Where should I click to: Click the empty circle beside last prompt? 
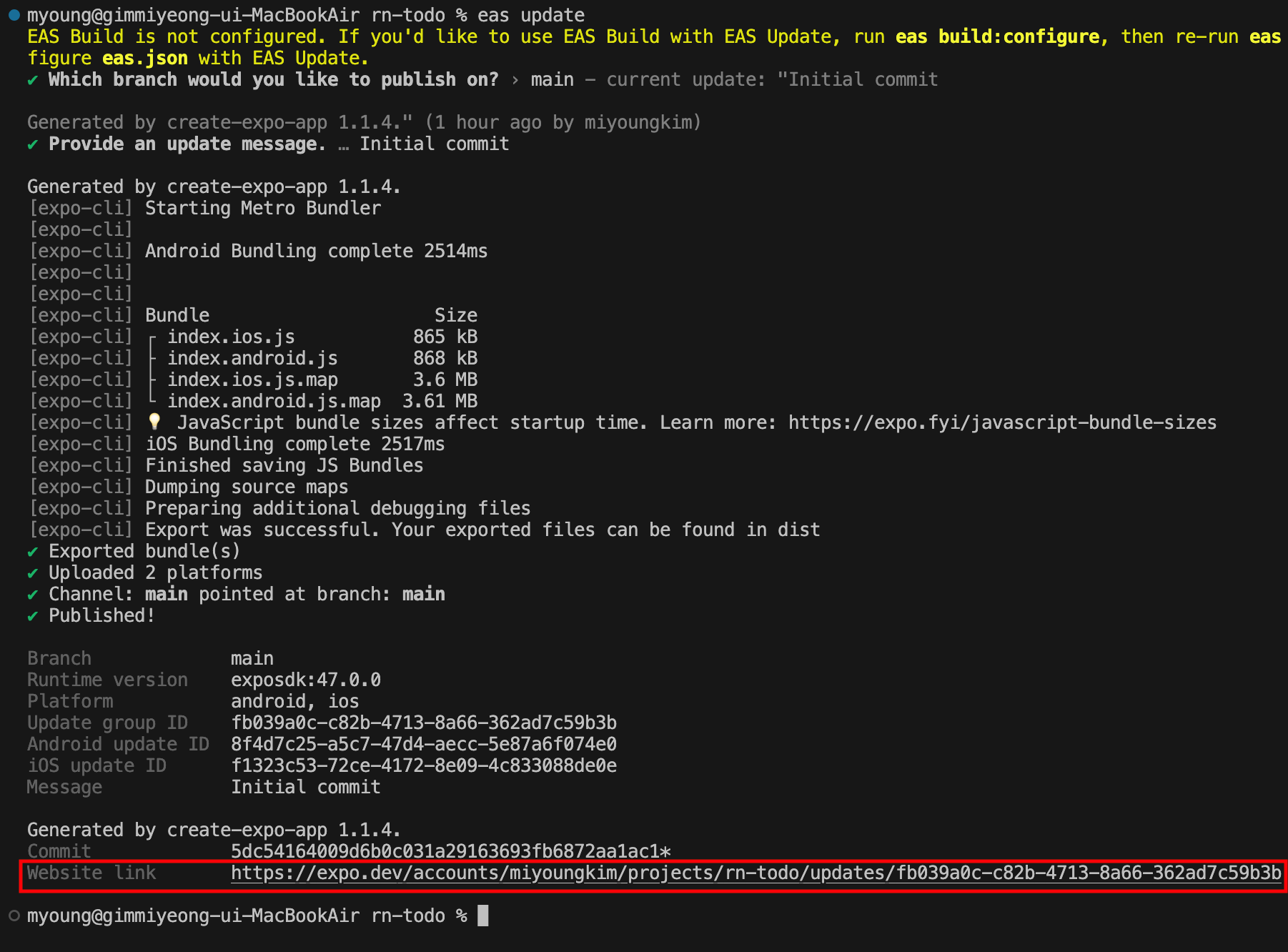[x=14, y=916]
